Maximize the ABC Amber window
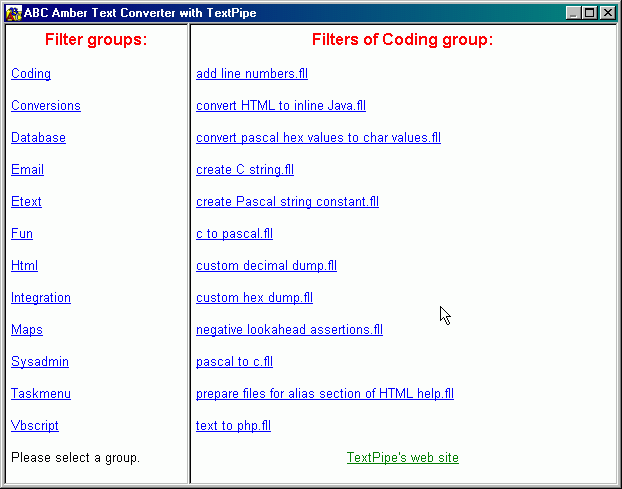 pyautogui.click(x=591, y=13)
